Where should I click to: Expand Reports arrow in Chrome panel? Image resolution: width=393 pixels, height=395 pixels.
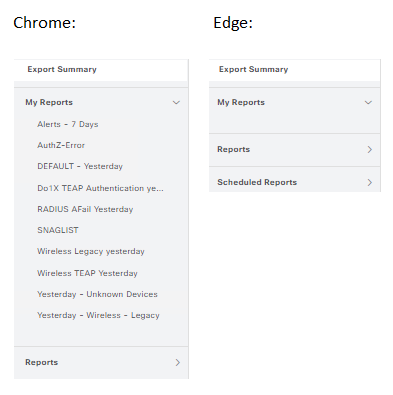pos(178,362)
